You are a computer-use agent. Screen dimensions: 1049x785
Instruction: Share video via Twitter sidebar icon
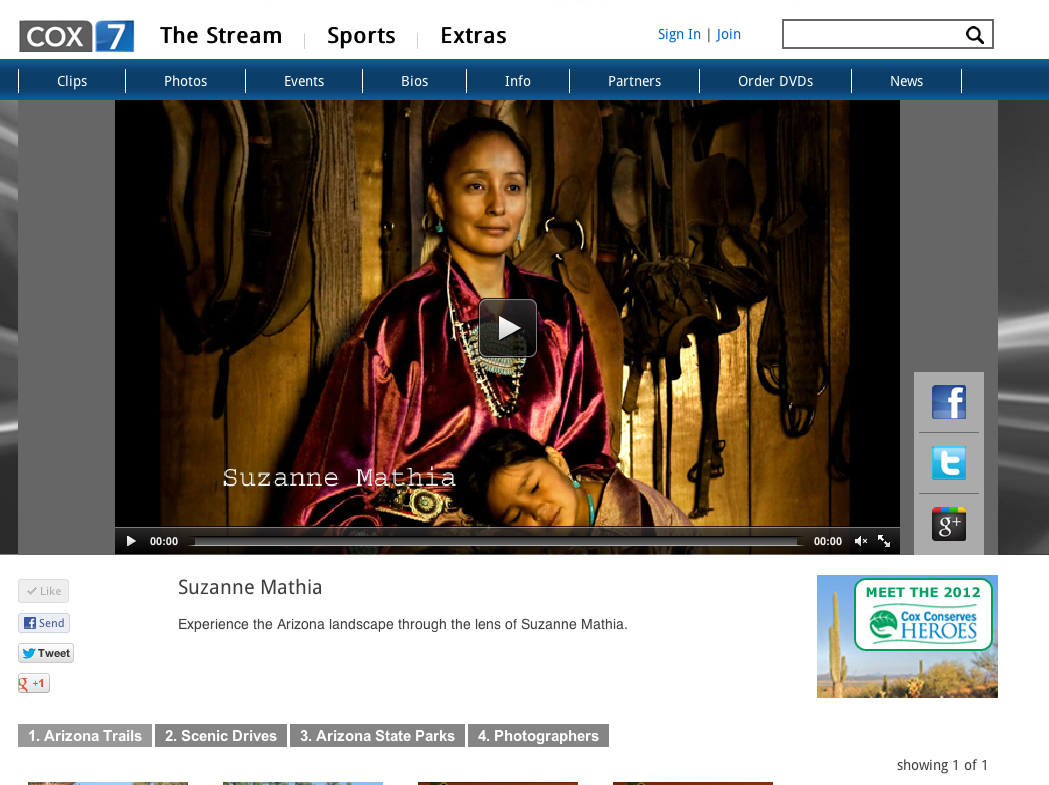click(948, 463)
